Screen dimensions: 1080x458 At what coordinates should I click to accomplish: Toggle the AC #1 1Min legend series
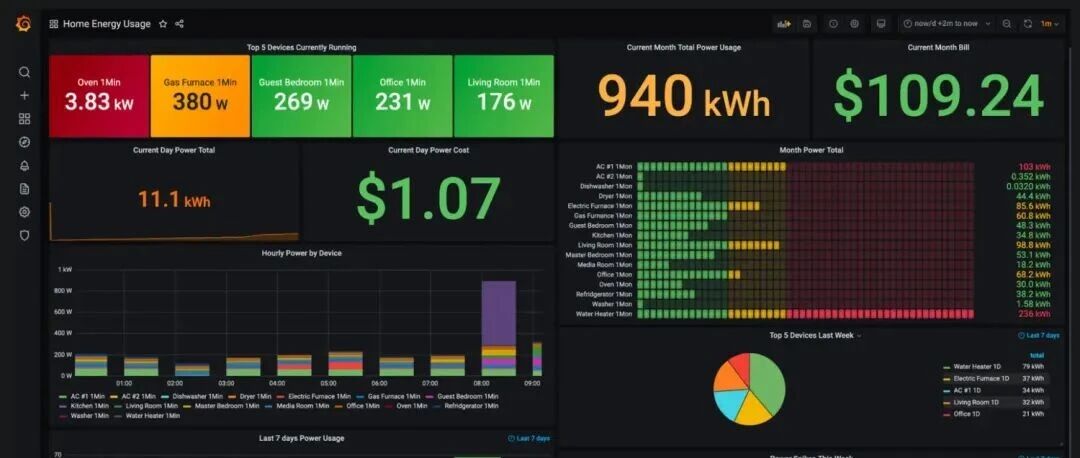(x=82, y=397)
